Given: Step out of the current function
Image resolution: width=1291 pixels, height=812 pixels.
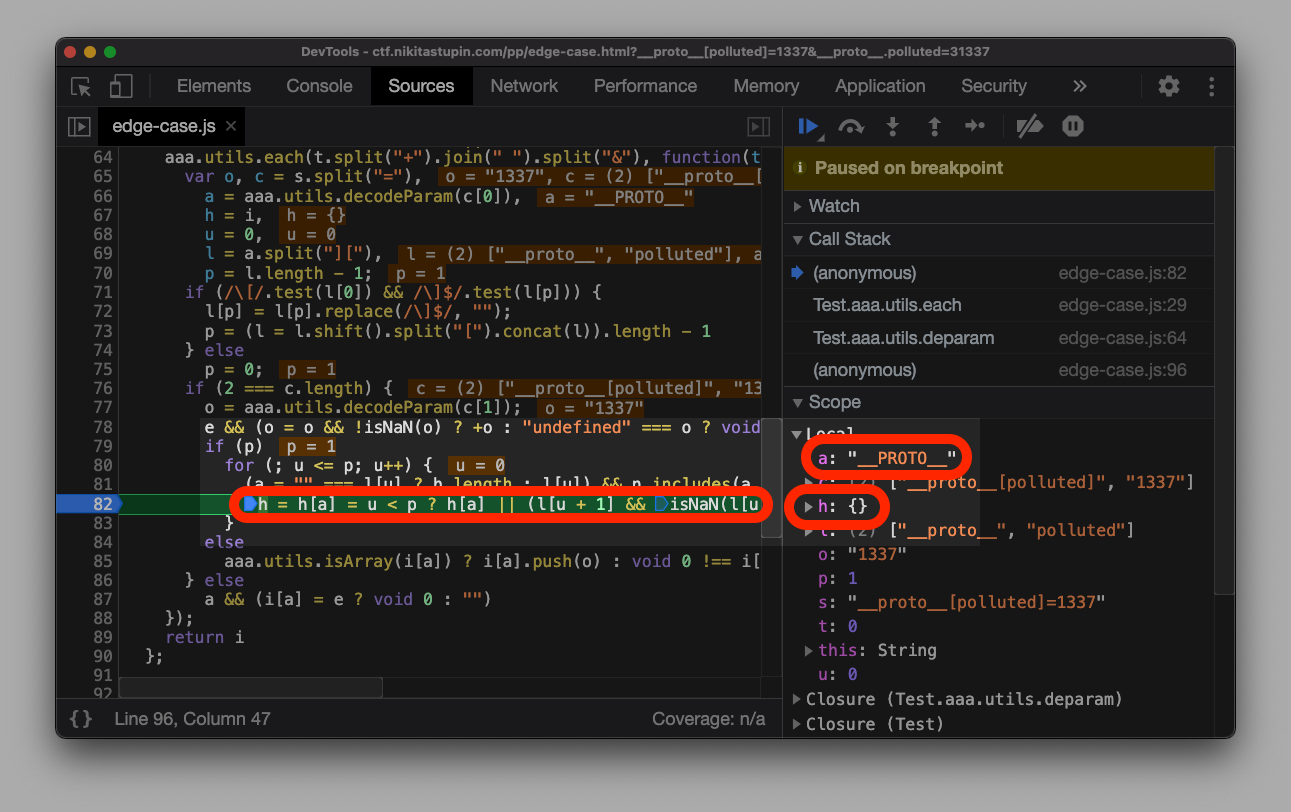Looking at the screenshot, I should 935,126.
